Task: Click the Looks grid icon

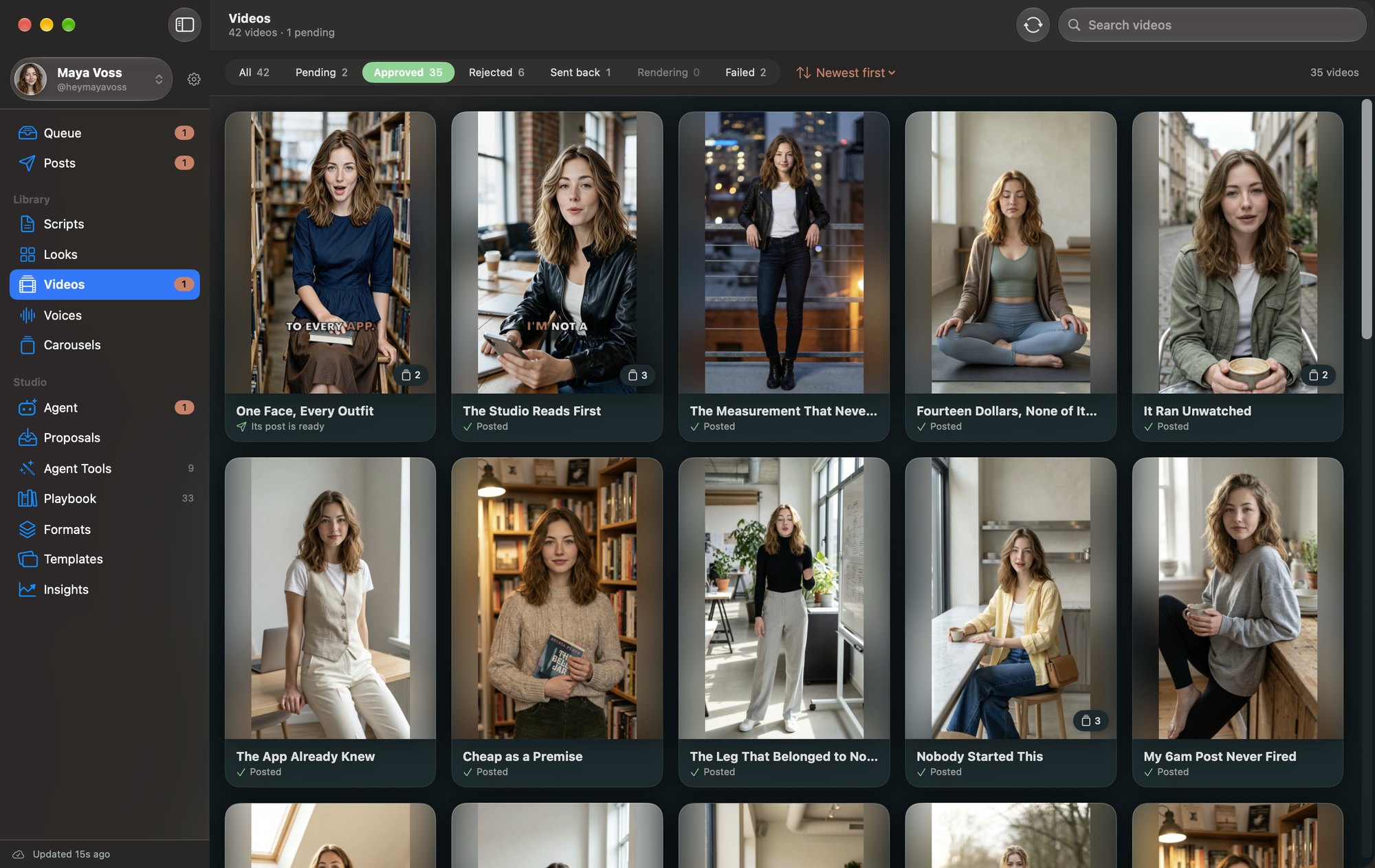Action: pos(27,254)
